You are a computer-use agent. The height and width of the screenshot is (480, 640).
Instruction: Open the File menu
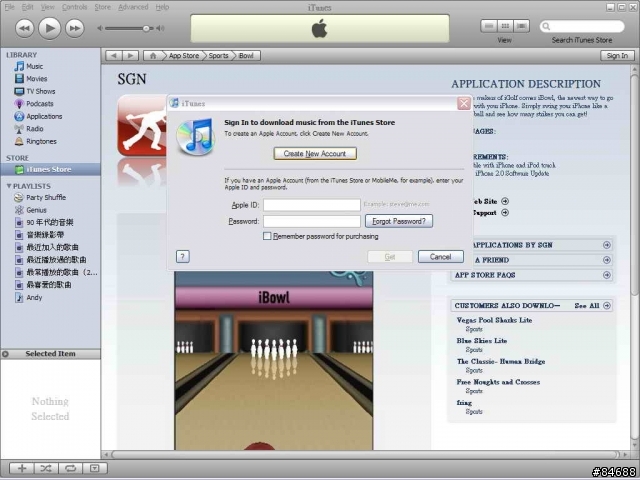click(x=9, y=7)
